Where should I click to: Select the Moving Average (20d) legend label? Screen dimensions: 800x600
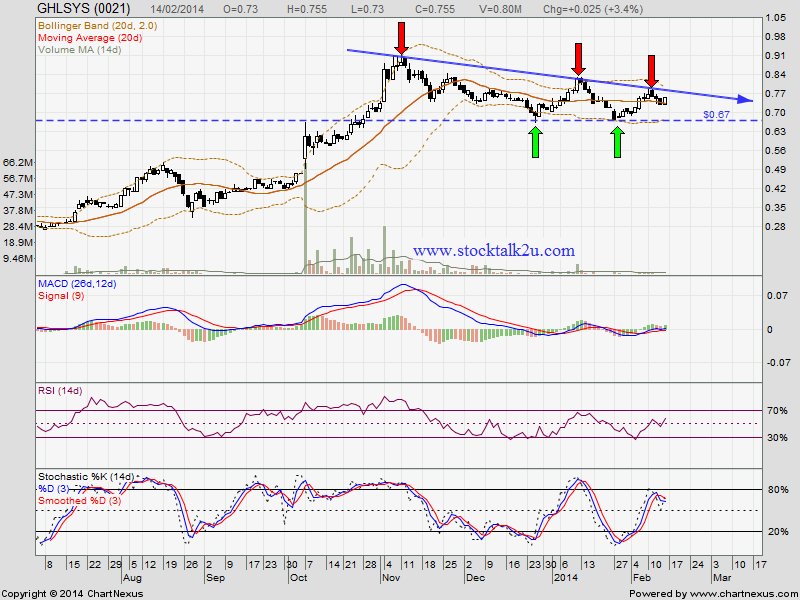click(90, 38)
